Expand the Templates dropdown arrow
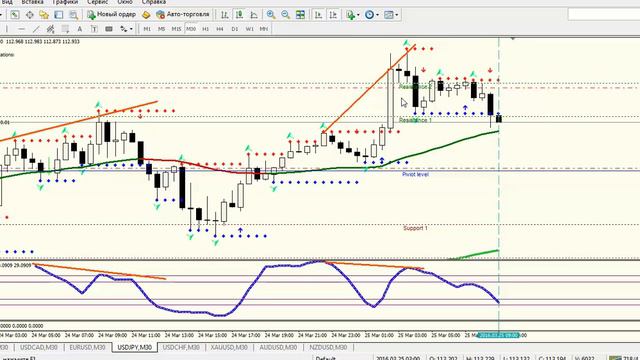Viewport: 640px width, 360px height. click(396, 15)
